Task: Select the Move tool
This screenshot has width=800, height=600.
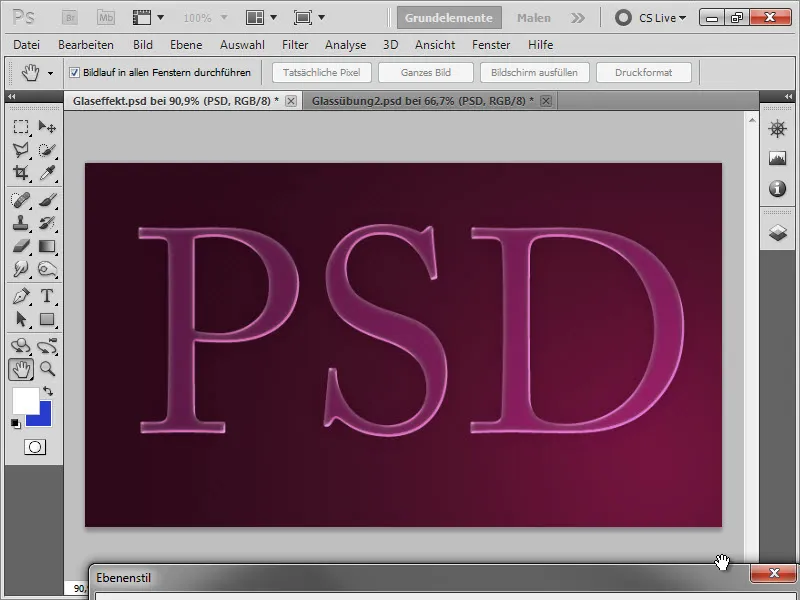Action: (47, 127)
